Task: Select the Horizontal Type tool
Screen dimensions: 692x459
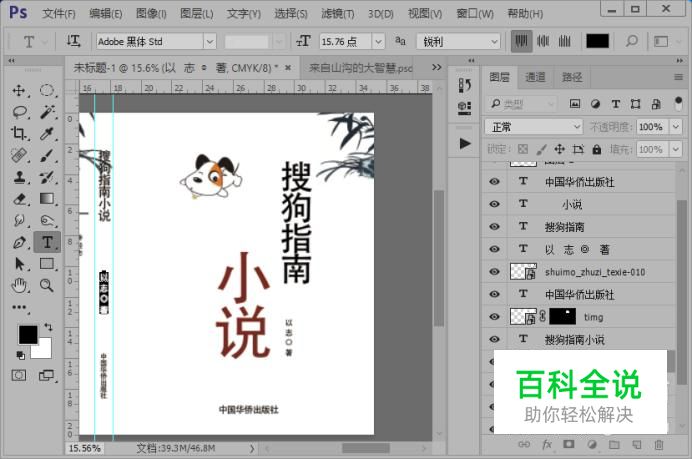Action: (47, 242)
